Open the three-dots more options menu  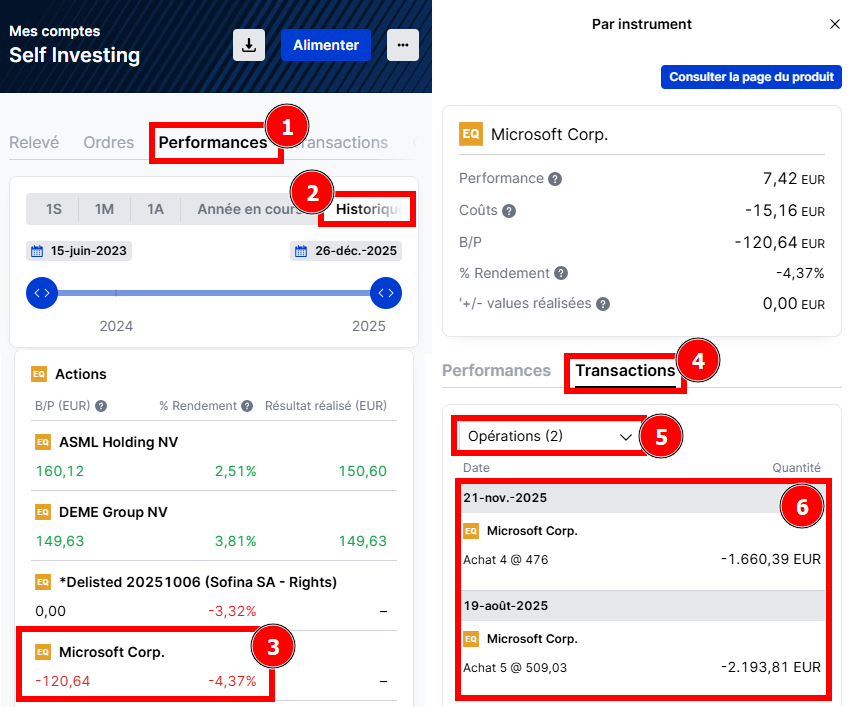(x=402, y=45)
